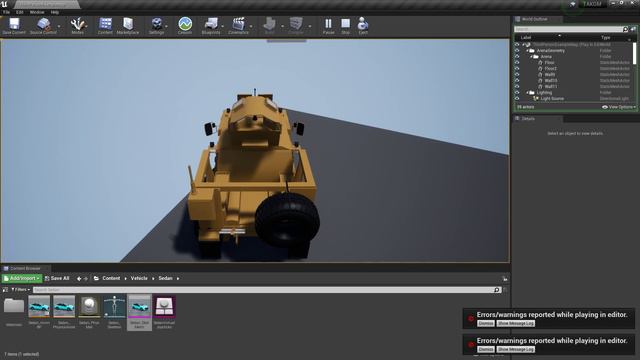Select the selected Sedan skeletal mesh thumbnail
Screen dimensions: 640x360
139,307
